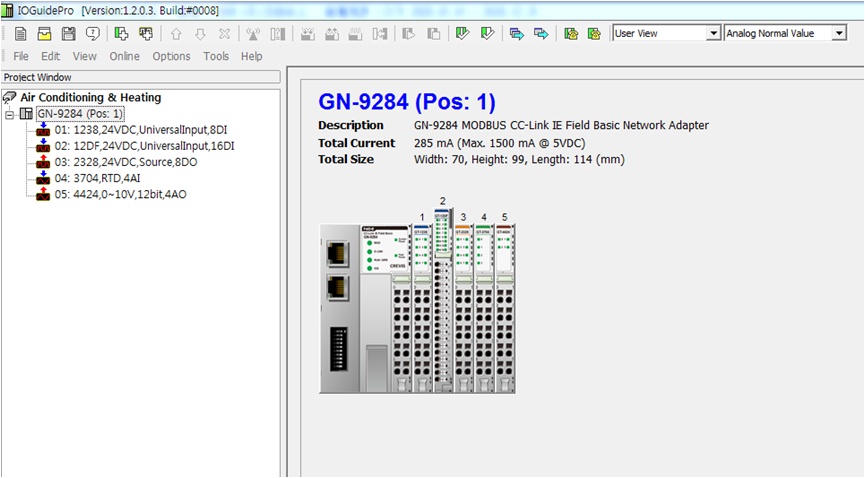This screenshot has height=478, width=865.
Task: Click the slot 1 module picture
Action: pyautogui.click(x=422, y=309)
